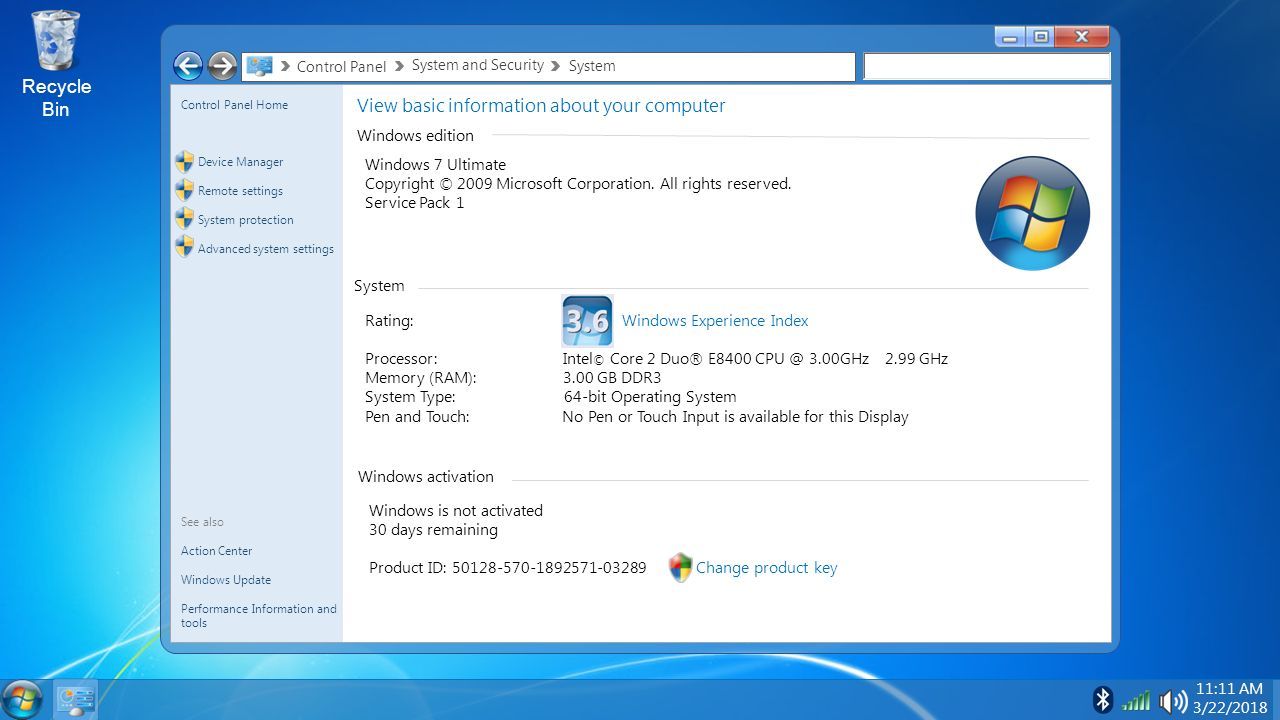Screen dimensions: 1280x720
Task: Expand the arrow after Control Panel breadcrumb
Action: pos(400,66)
